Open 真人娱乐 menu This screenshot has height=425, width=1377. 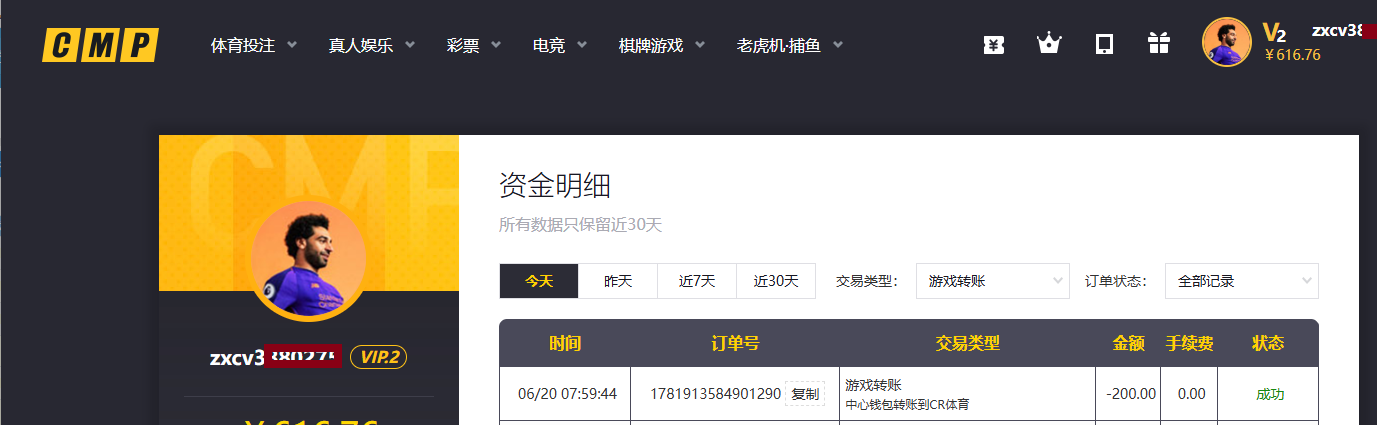361,45
